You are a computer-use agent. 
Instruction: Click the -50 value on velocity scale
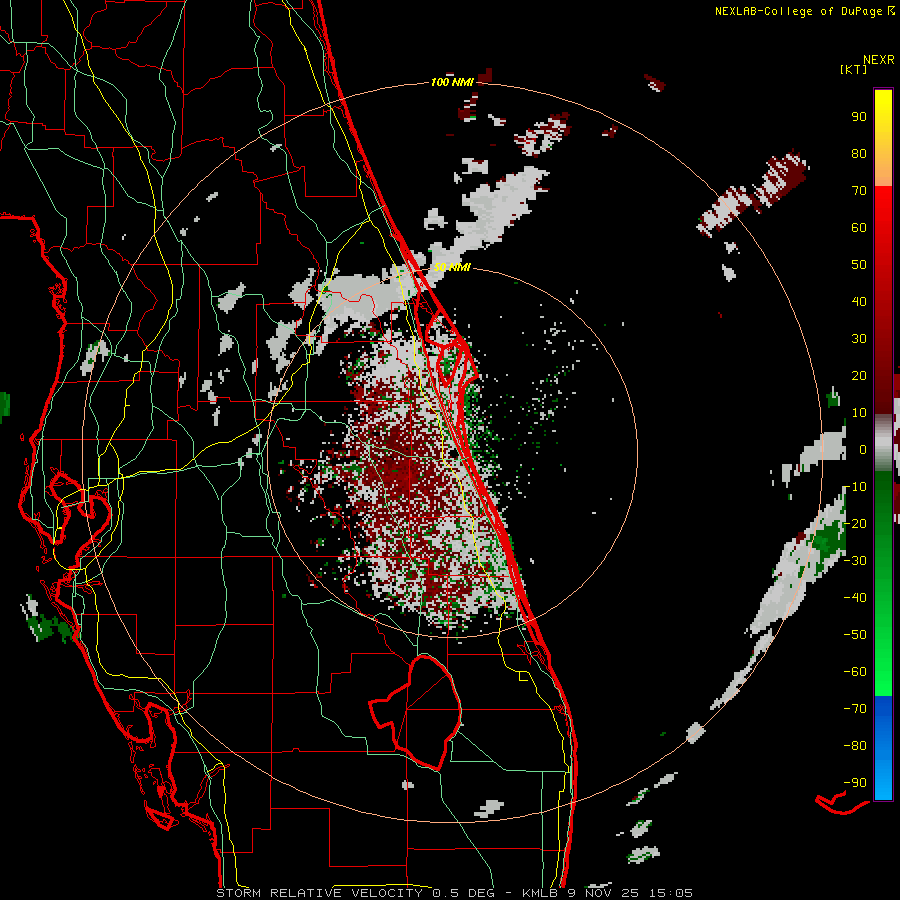point(855,635)
